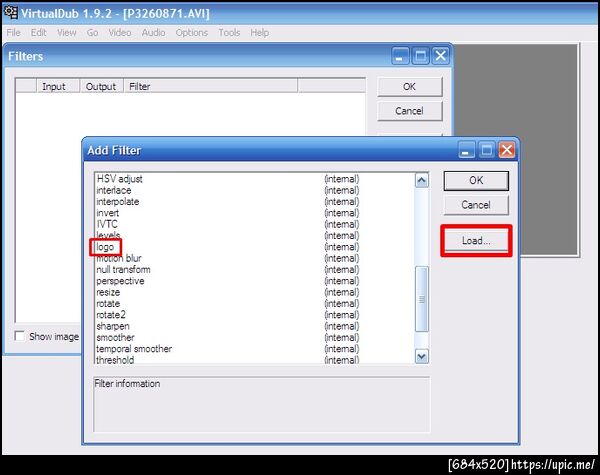This screenshot has height=475, width=600.
Task: Maximize the Filters window
Action: tap(421, 56)
